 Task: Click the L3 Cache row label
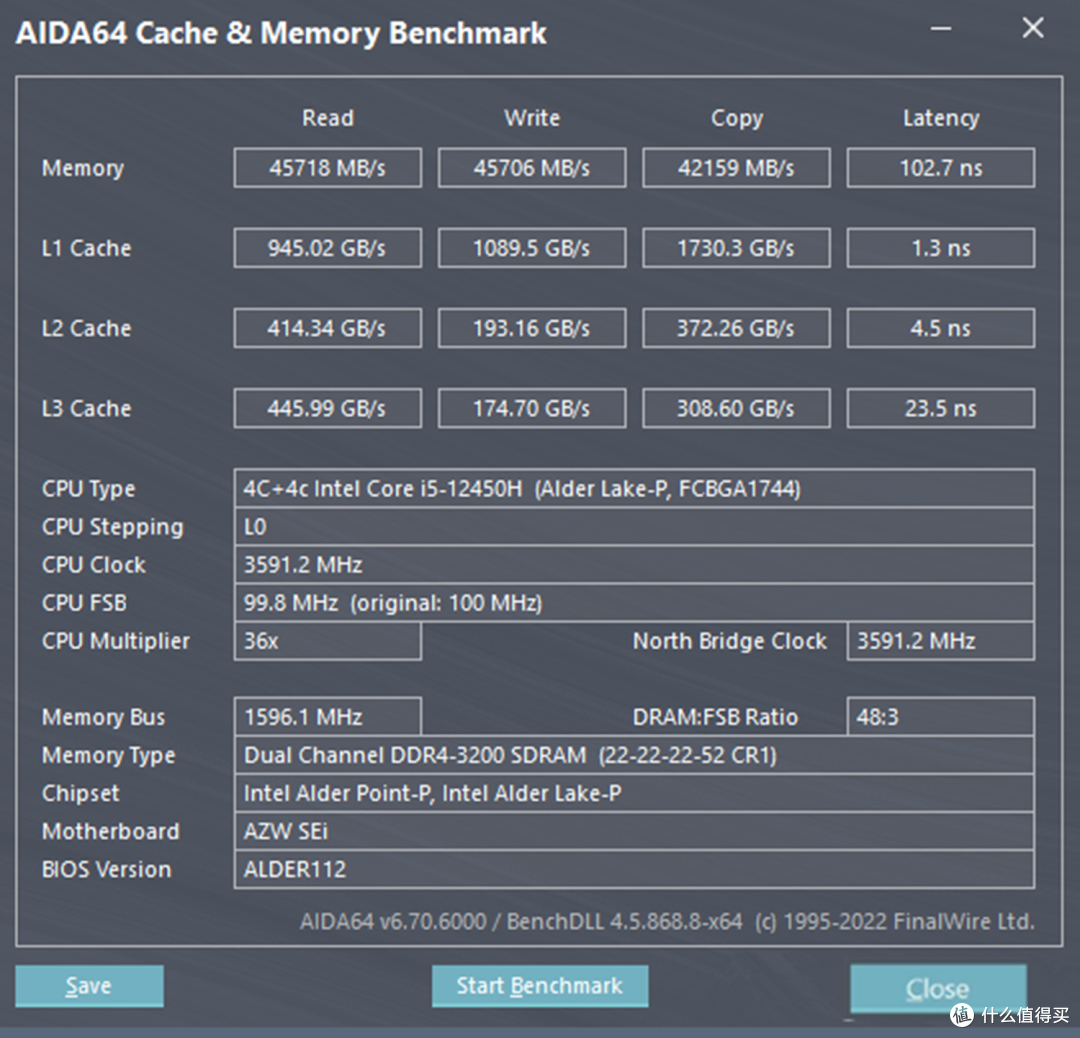86,408
